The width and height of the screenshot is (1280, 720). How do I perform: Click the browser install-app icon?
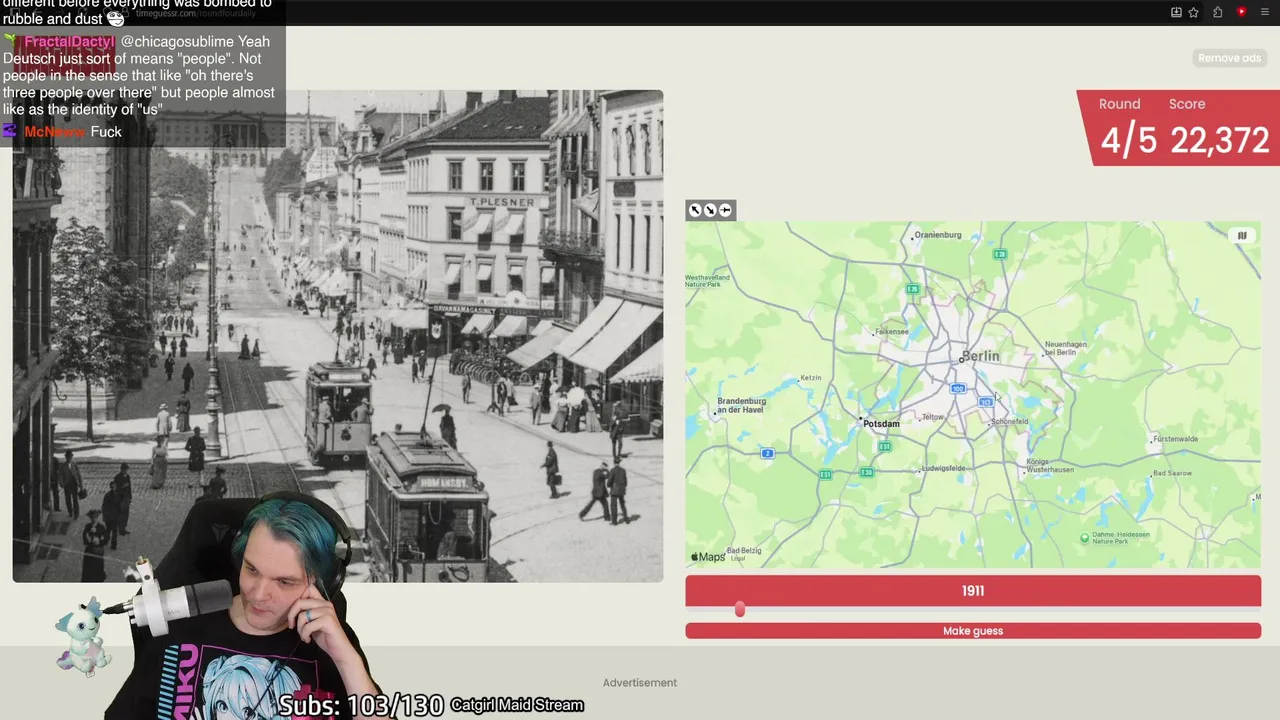coord(1176,12)
